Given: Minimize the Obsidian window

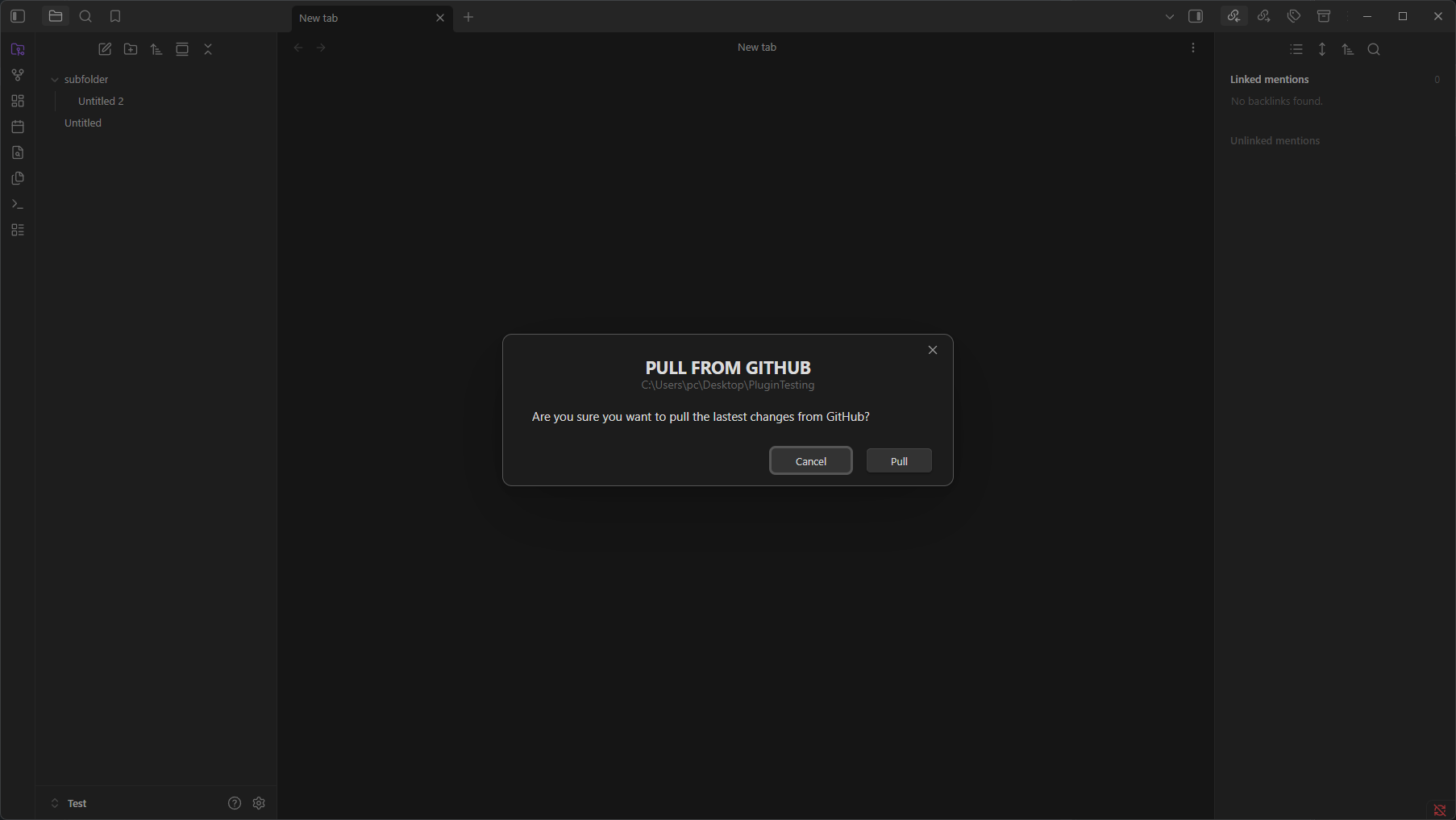Looking at the screenshot, I should point(1367,16).
